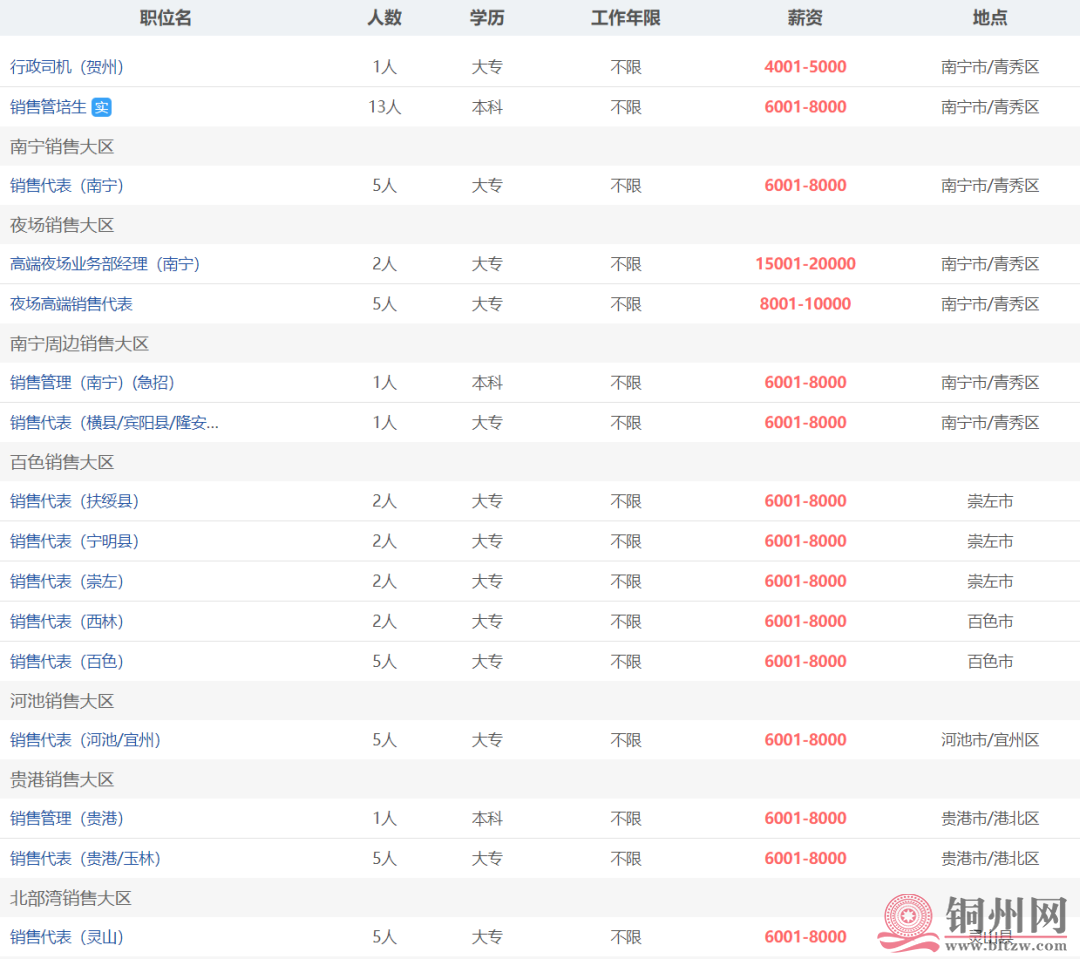Open 销售代表（贵港/玉林）job posting

pos(85,858)
